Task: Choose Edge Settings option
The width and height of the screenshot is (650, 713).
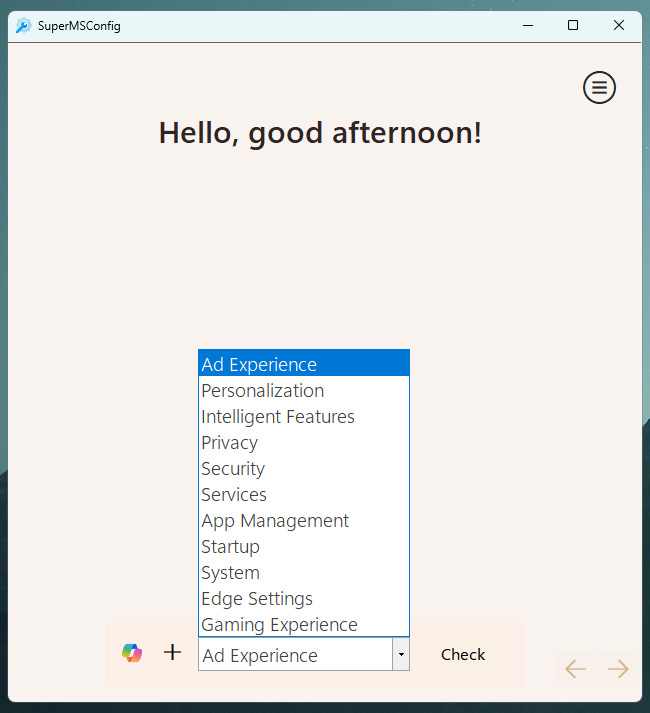Action: (304, 598)
